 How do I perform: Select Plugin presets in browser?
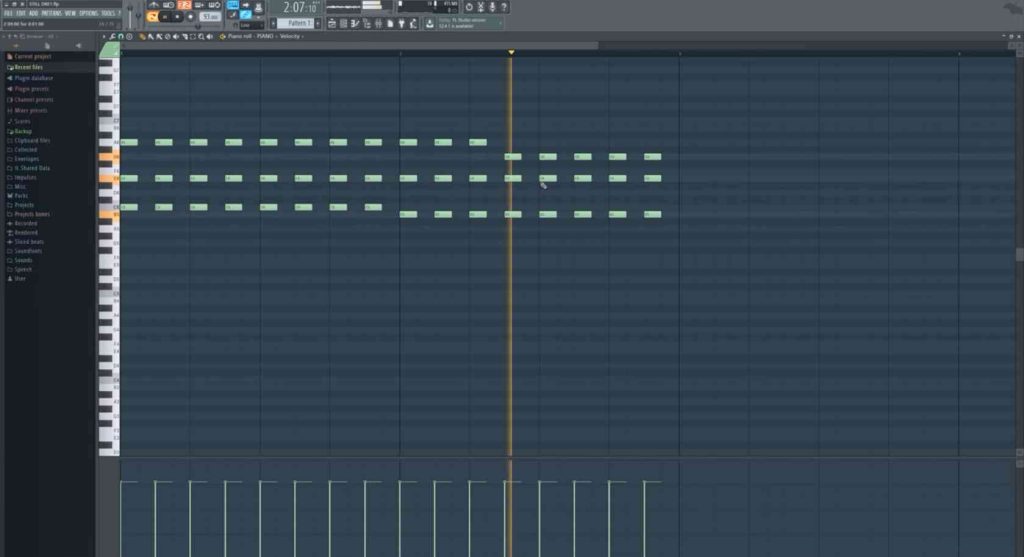[x=31, y=88]
